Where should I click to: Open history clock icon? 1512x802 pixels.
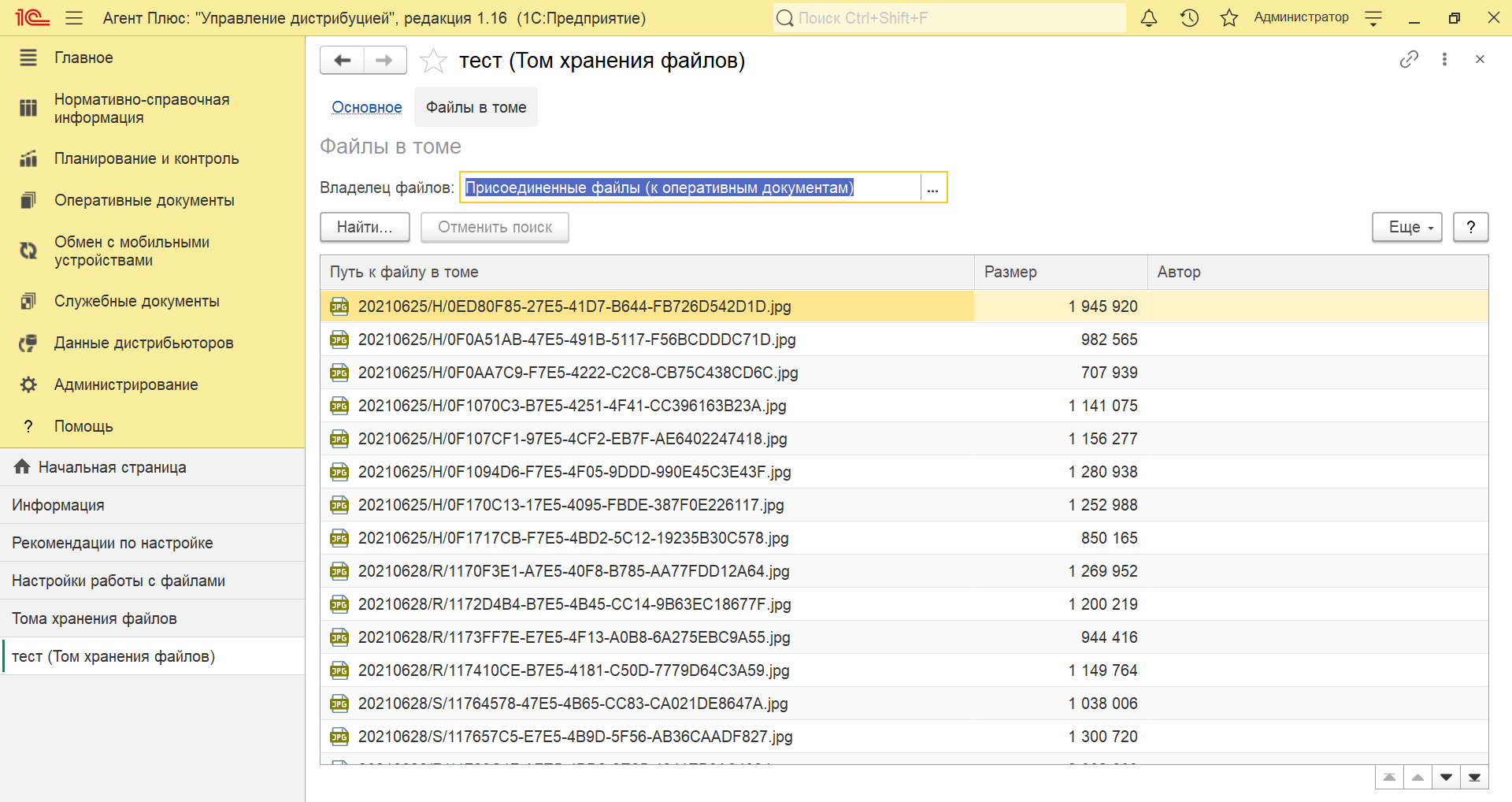[1189, 17]
